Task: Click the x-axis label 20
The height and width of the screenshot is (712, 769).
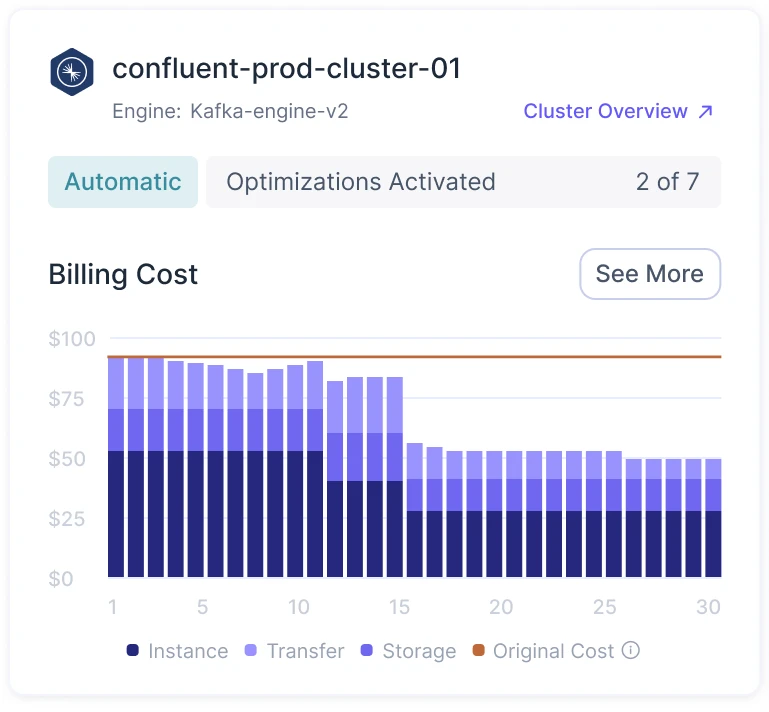Action: pos(501,607)
